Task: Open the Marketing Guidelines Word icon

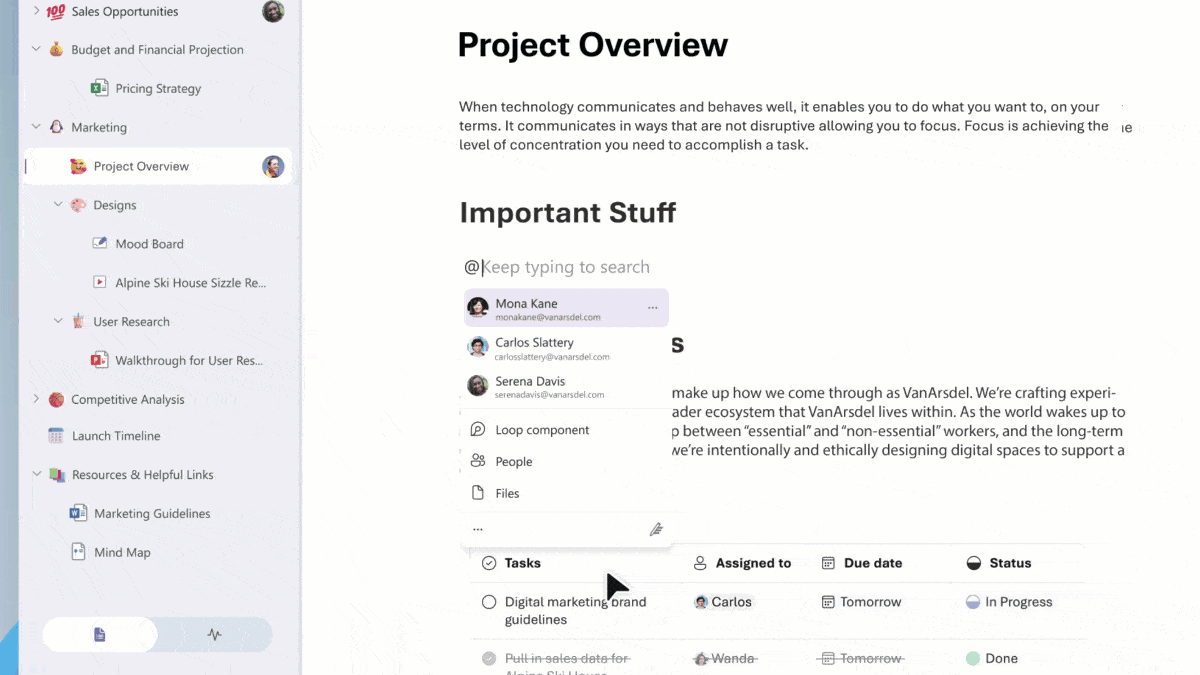Action: 78,513
